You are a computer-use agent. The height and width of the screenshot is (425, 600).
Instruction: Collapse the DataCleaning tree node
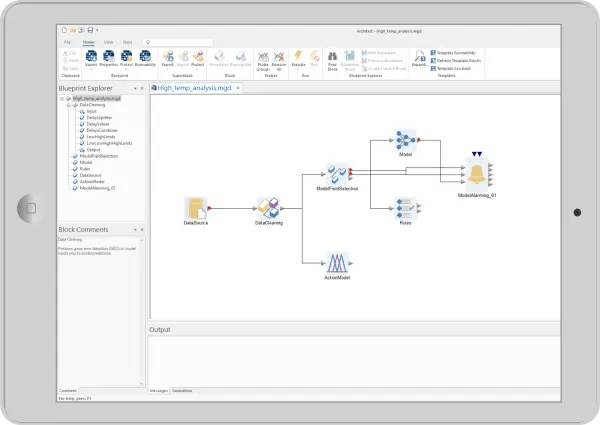click(x=67, y=105)
